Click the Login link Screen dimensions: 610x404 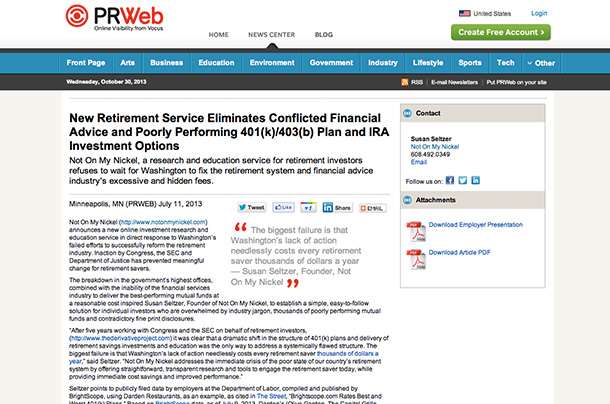[x=539, y=13]
